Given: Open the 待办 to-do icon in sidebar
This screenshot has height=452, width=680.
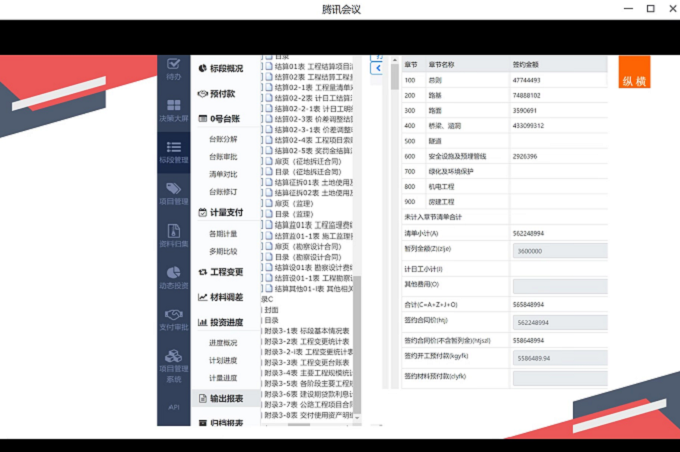Looking at the screenshot, I should (x=173, y=68).
